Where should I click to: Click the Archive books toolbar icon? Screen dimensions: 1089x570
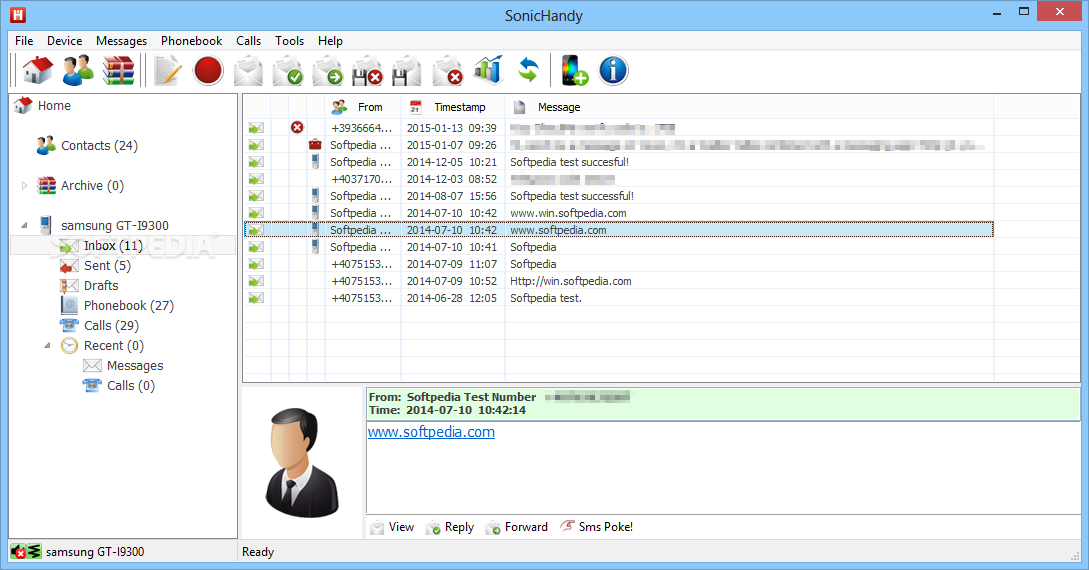pyautogui.click(x=118, y=70)
